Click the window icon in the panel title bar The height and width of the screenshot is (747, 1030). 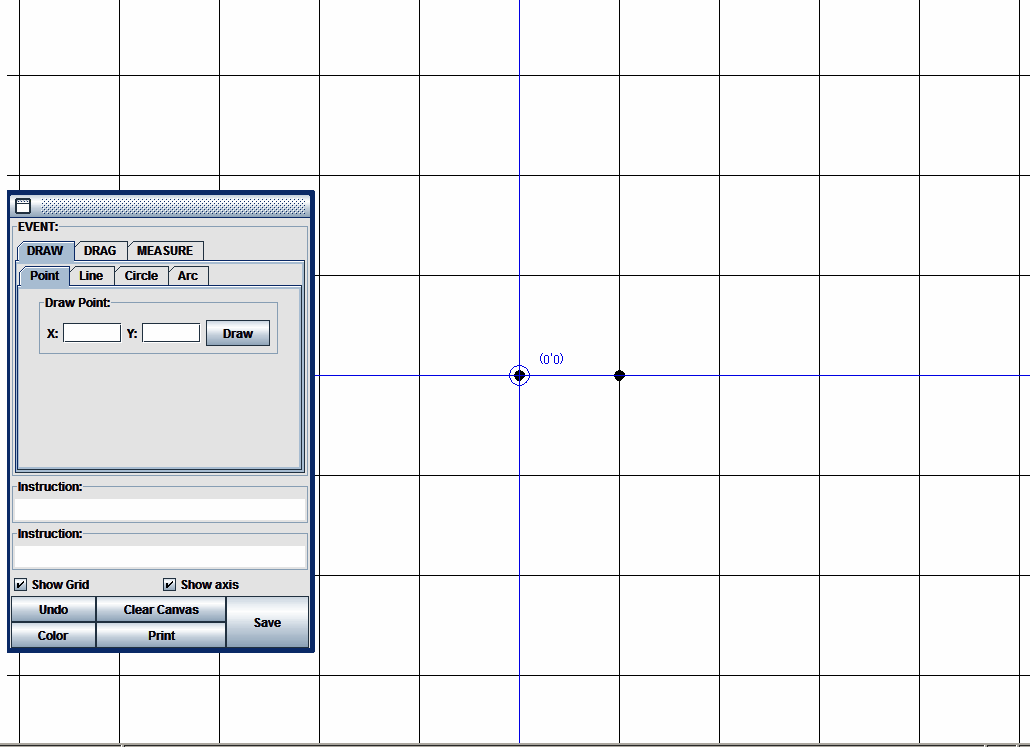tap(23, 206)
